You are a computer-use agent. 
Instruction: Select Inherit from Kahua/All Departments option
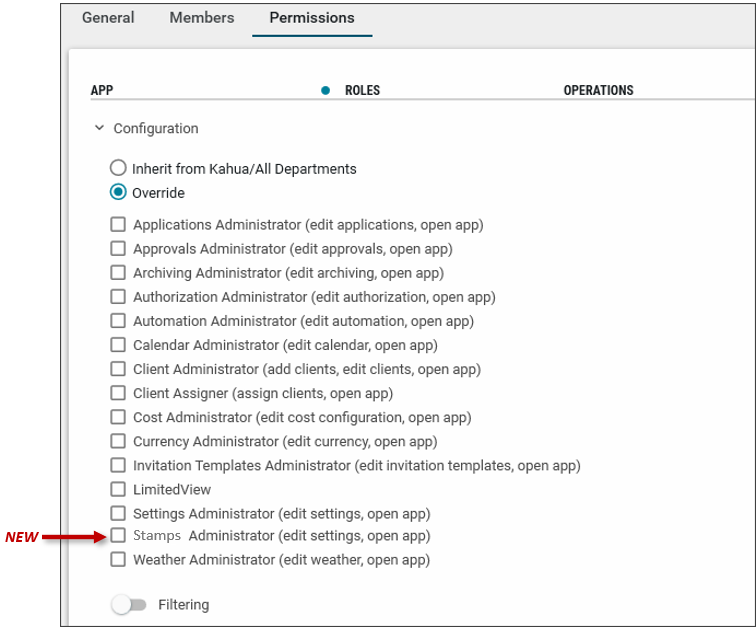[119, 169]
